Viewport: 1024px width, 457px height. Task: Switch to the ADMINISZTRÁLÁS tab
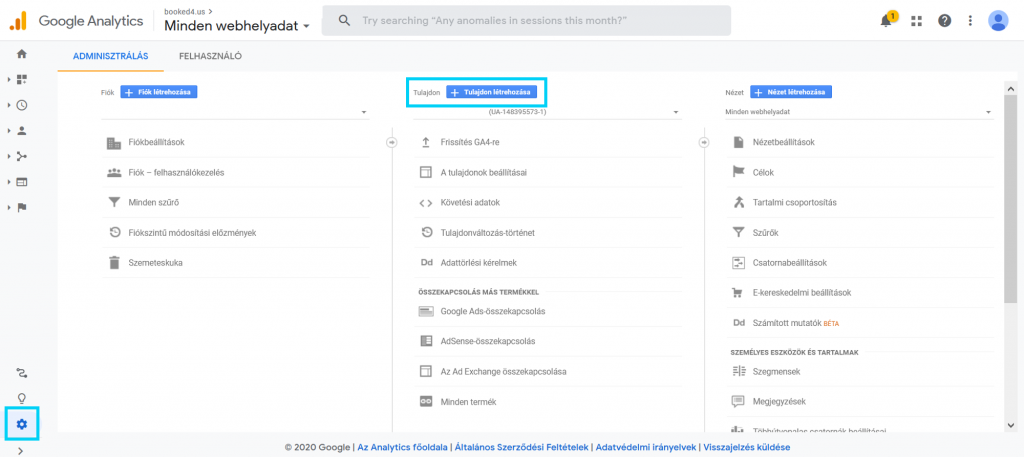pyautogui.click(x=111, y=56)
